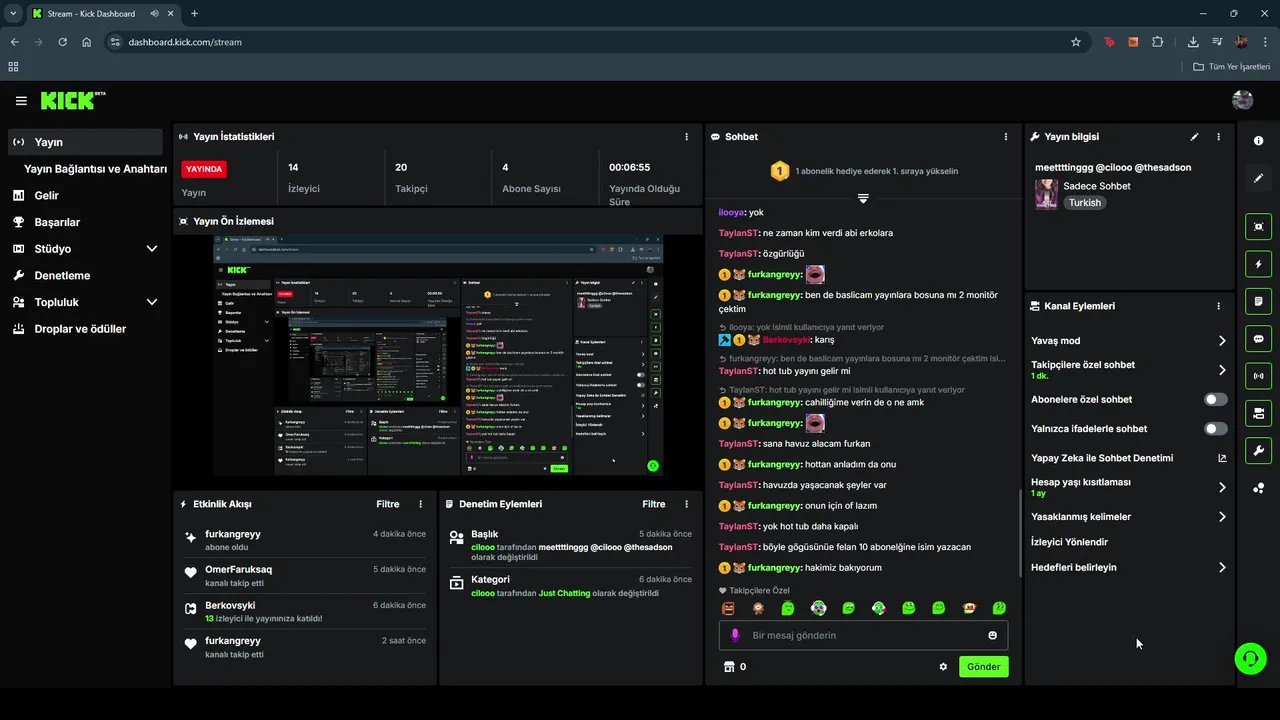This screenshot has height=720, width=1280.
Task: Open Filtre in Denetim Eylemleri panel
Action: pos(654,505)
